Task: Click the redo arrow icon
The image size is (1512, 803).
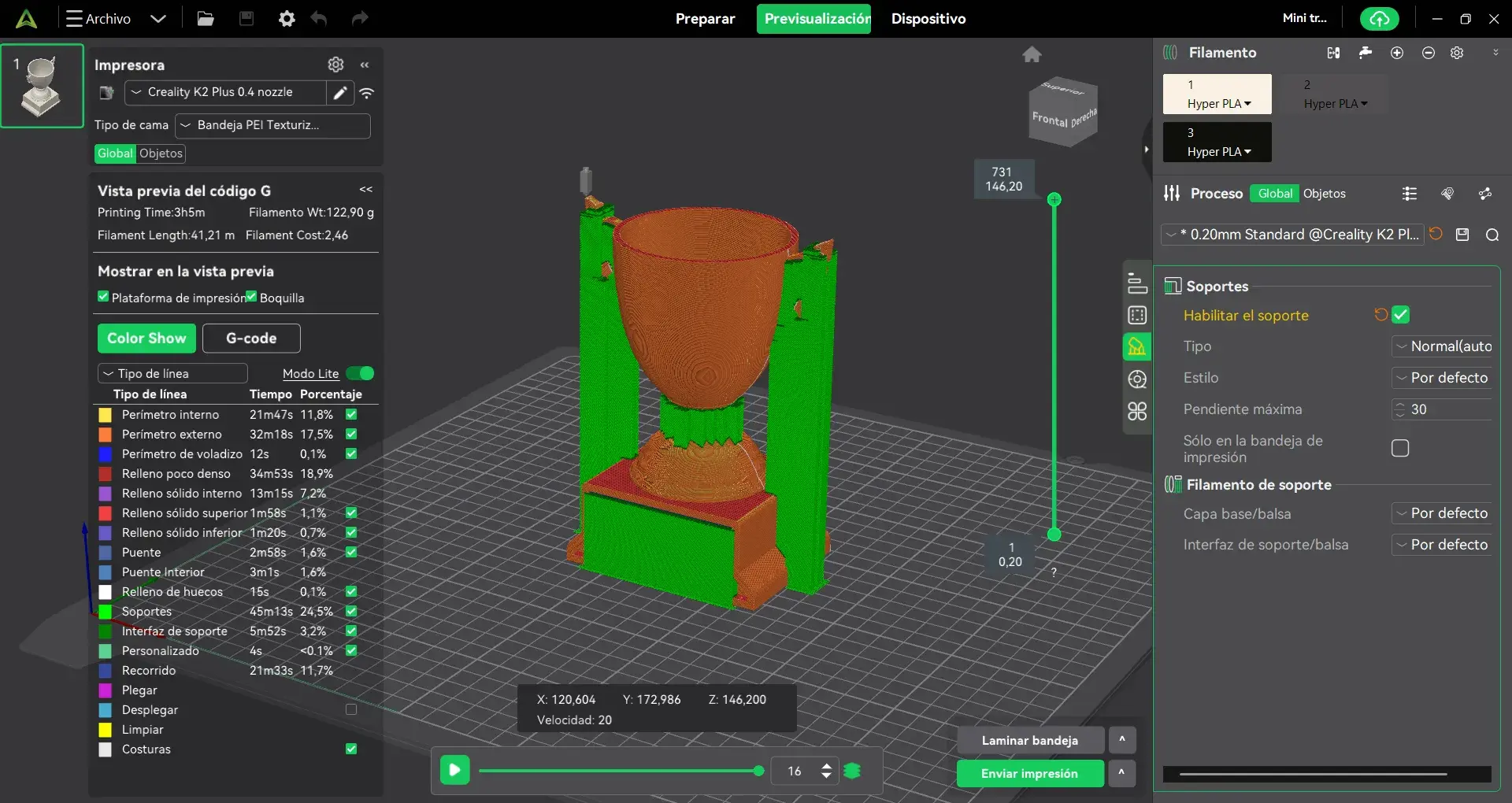Action: coord(359,18)
